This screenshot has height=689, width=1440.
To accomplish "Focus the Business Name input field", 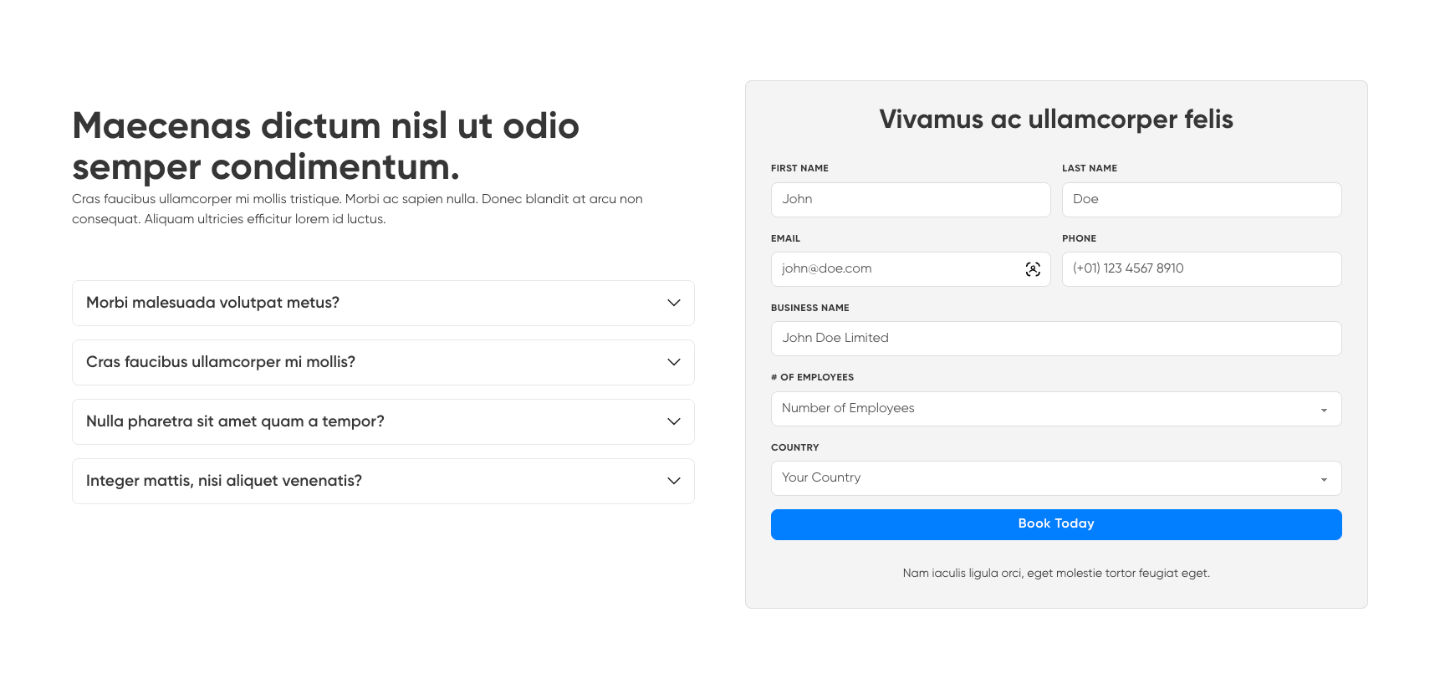I will (x=1055, y=338).
